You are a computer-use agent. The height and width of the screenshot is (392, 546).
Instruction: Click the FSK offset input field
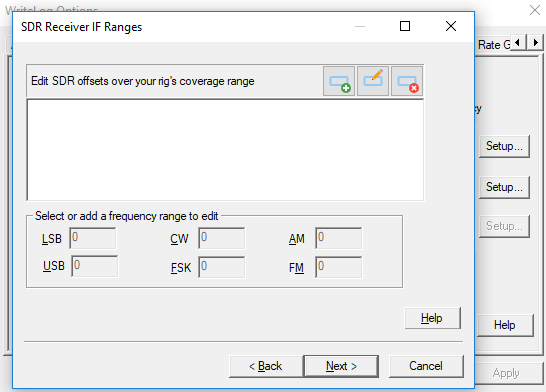coord(222,267)
